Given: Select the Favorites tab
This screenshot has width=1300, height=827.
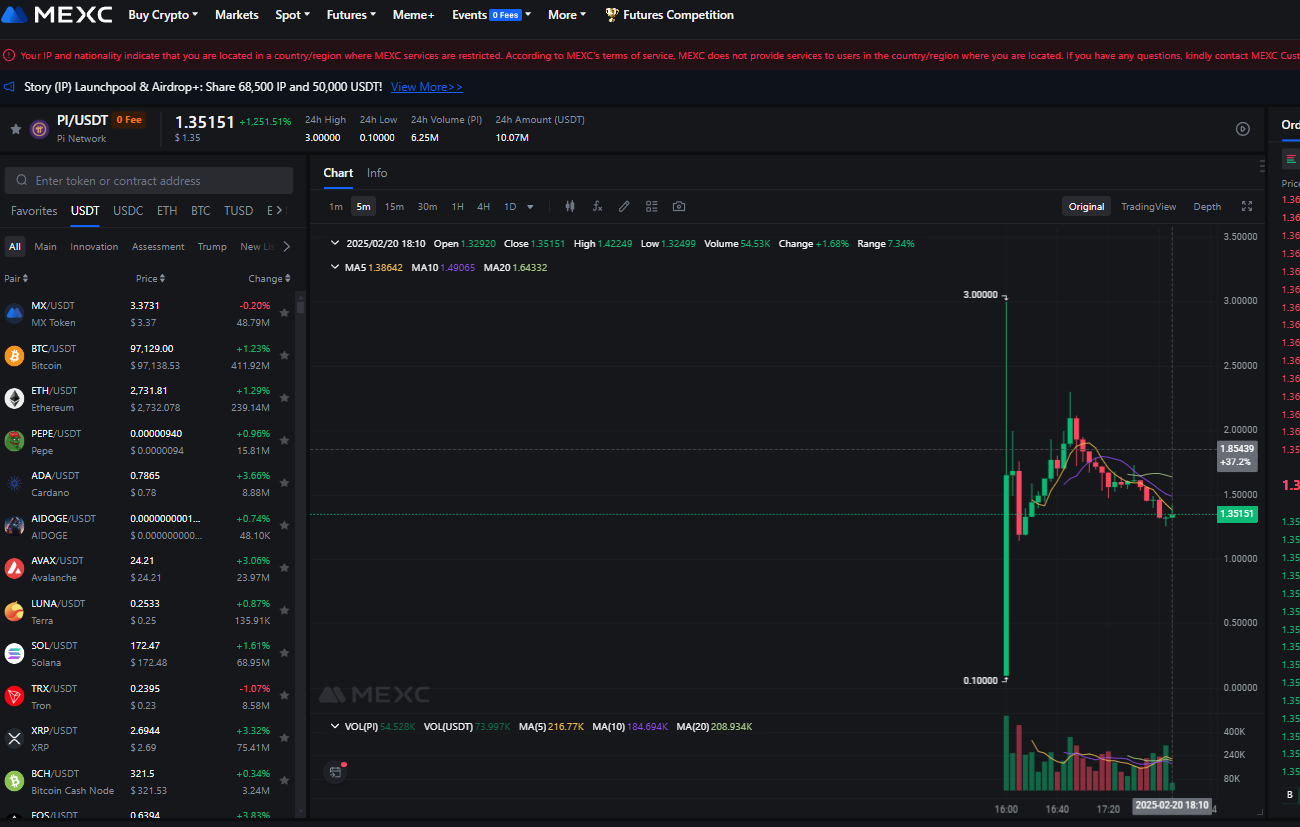Looking at the screenshot, I should (34, 211).
